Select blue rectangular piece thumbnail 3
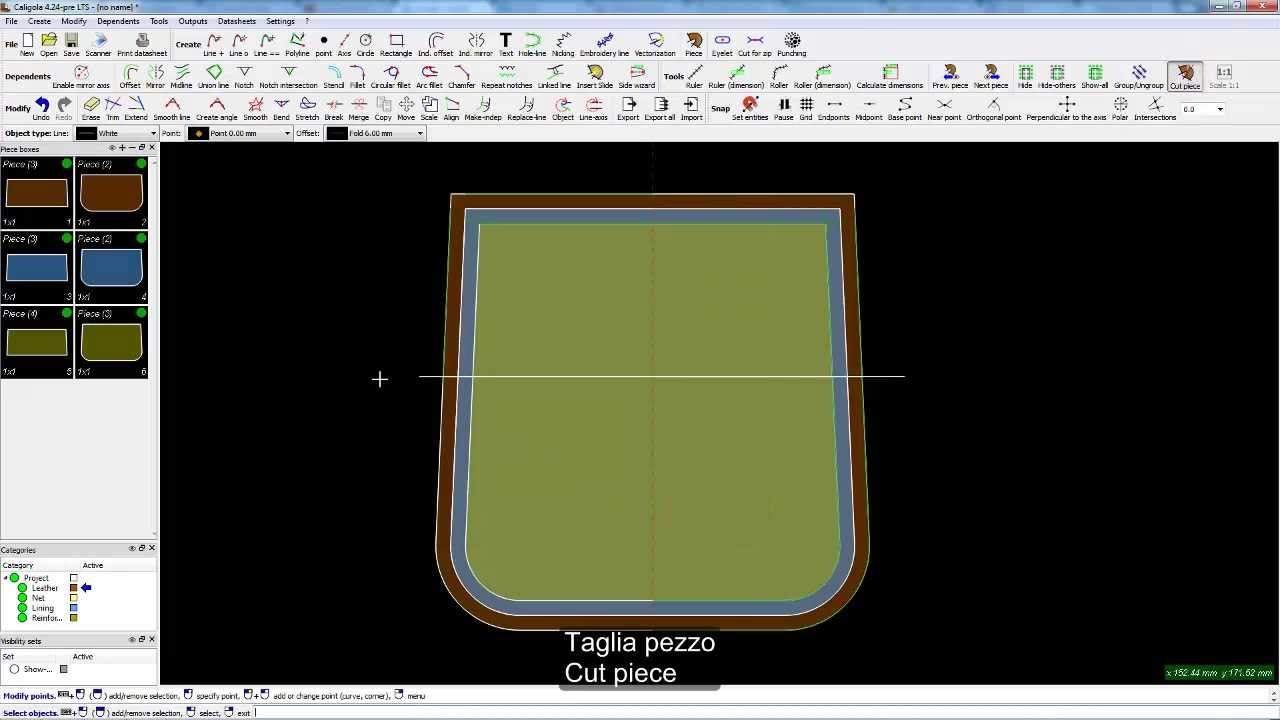Screen dimensions: 1280x720 [37, 267]
